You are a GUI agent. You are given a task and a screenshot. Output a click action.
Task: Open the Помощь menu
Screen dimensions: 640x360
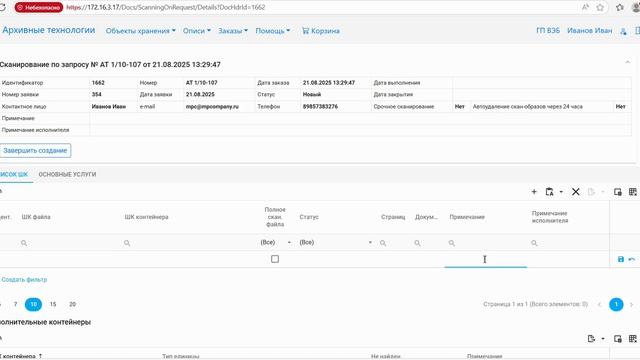pos(273,31)
